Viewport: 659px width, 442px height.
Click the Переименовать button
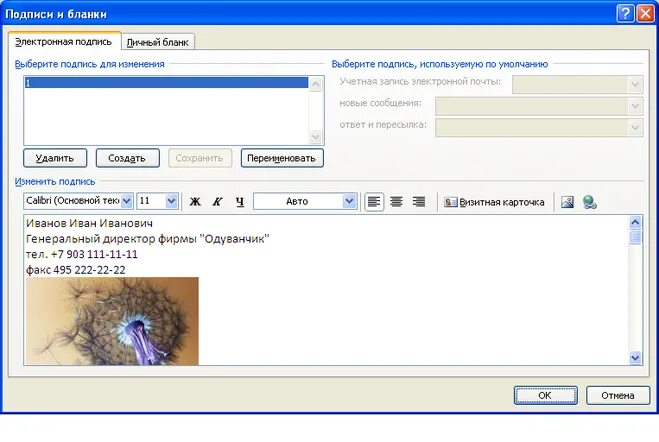282,158
